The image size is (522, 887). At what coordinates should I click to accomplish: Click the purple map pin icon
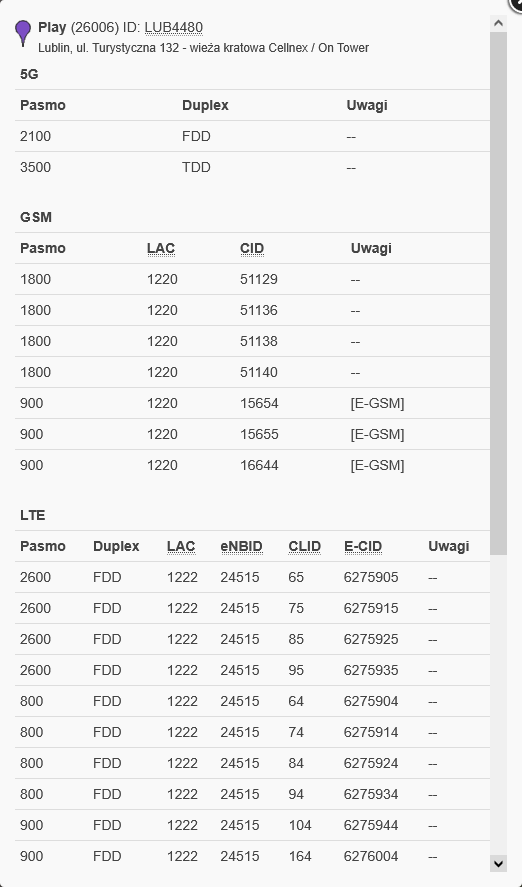tap(23, 33)
